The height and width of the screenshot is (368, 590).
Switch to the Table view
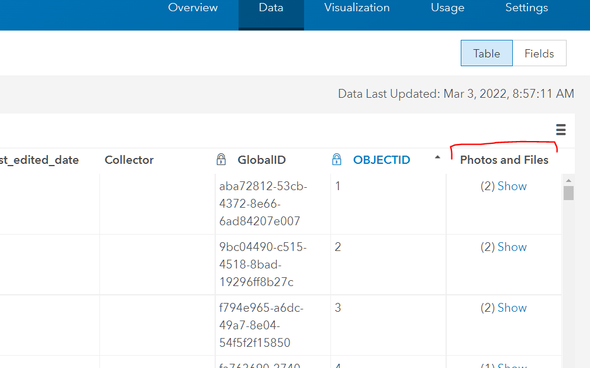point(487,53)
